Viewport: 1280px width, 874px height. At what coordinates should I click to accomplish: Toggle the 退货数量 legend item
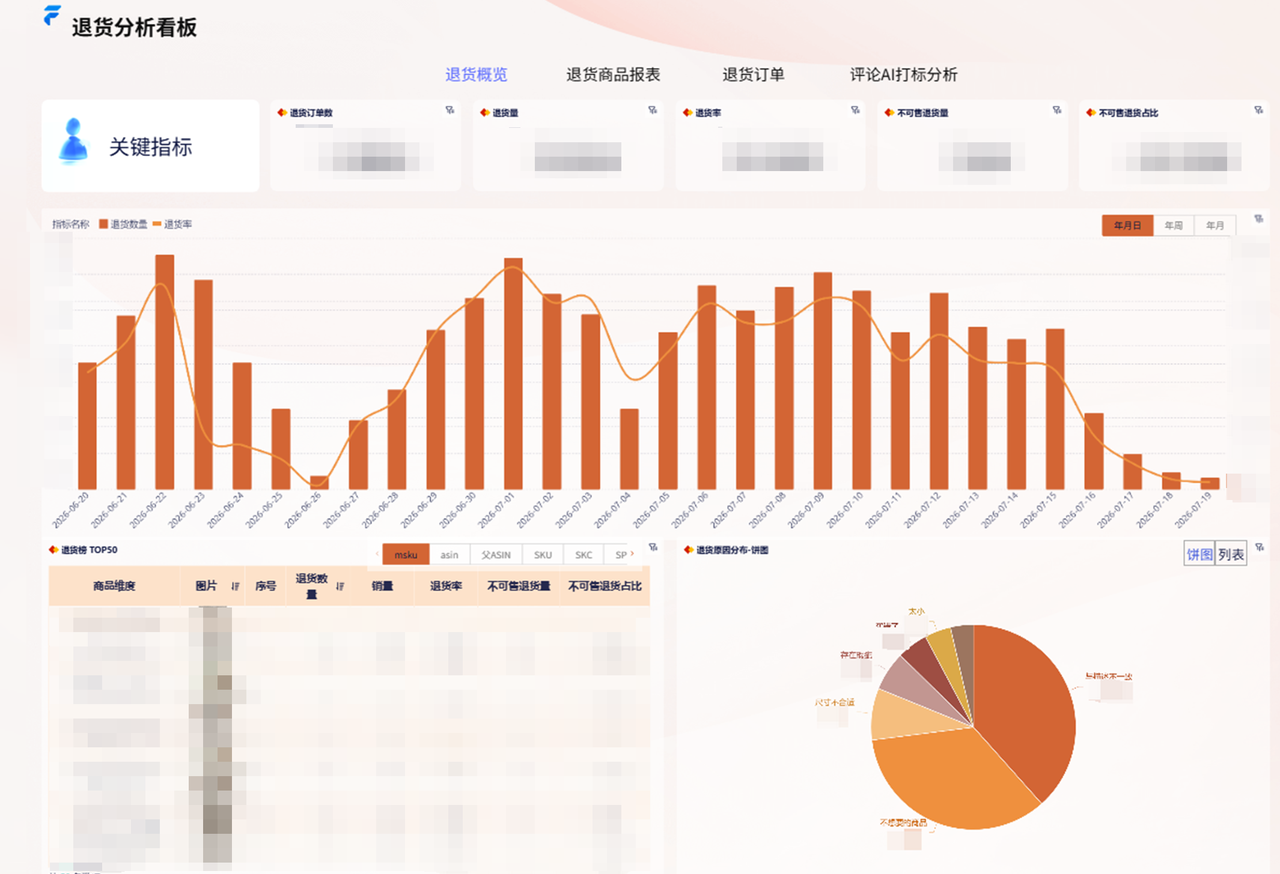(123, 225)
